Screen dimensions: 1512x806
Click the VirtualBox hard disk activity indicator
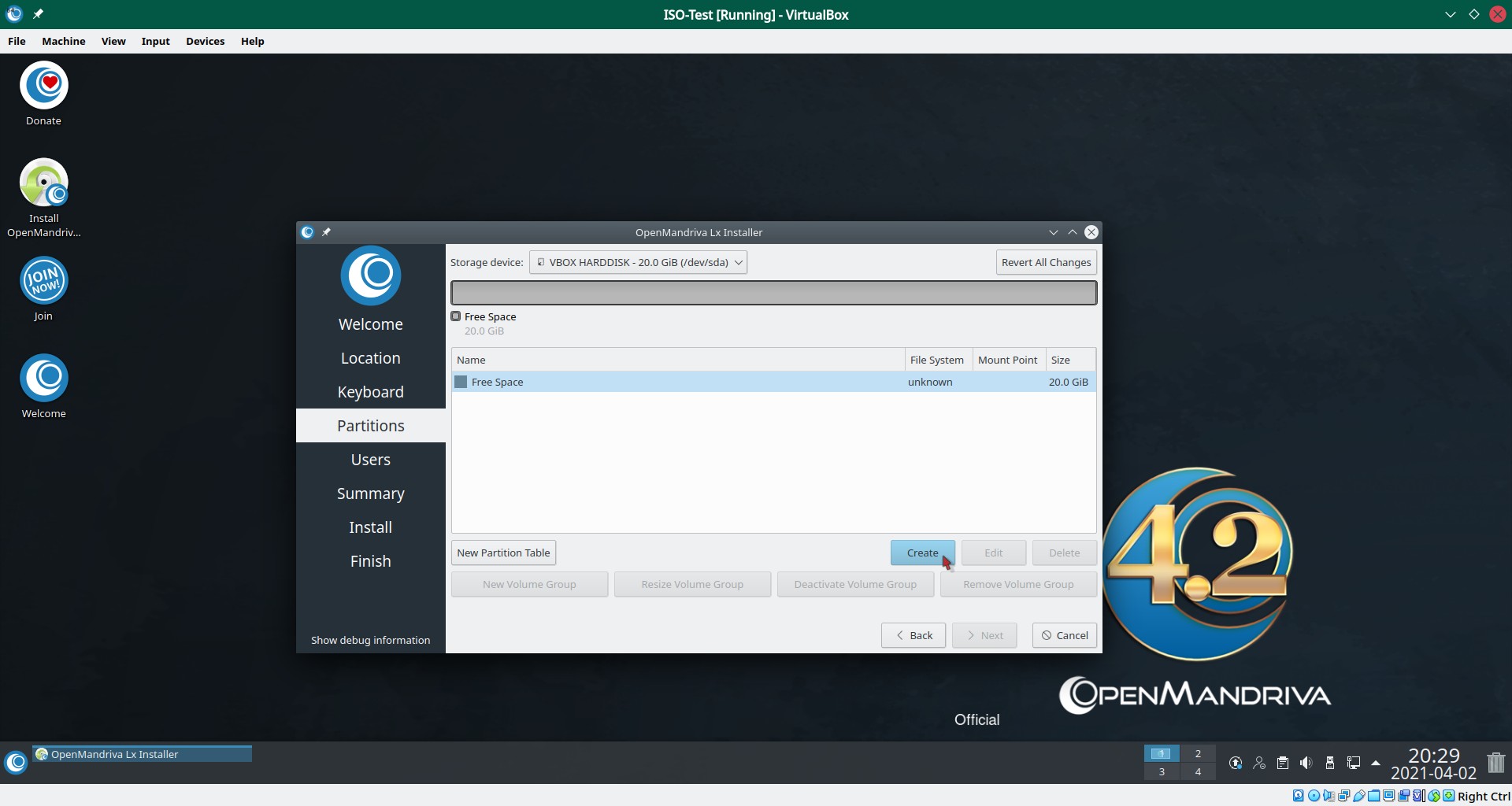(x=1299, y=796)
